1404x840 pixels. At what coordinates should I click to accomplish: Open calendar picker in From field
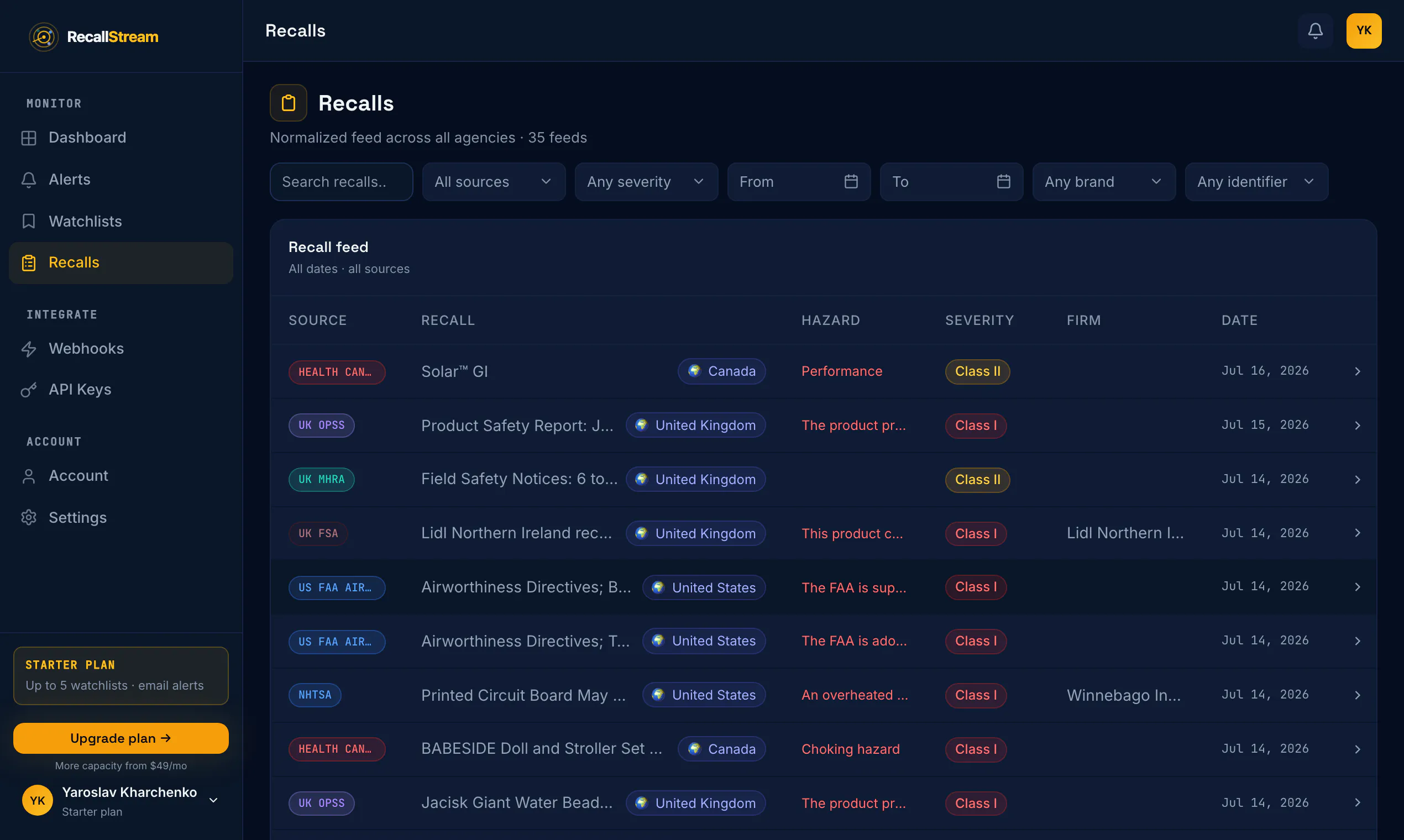pyautogui.click(x=851, y=182)
